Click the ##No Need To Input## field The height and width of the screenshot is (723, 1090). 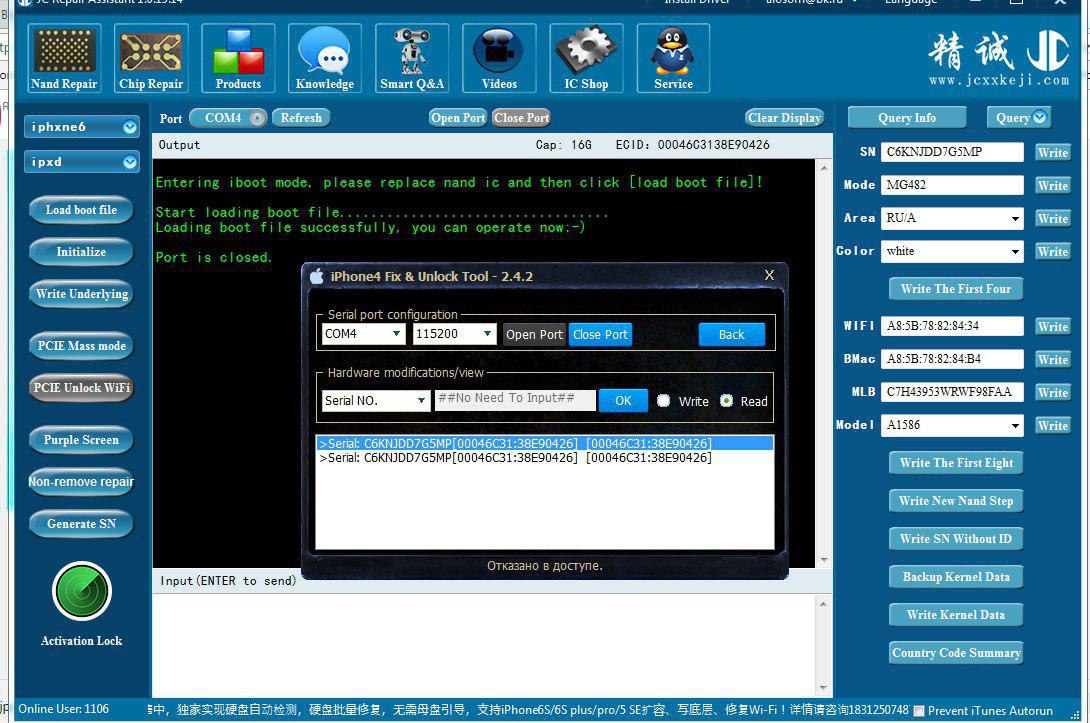click(x=515, y=400)
